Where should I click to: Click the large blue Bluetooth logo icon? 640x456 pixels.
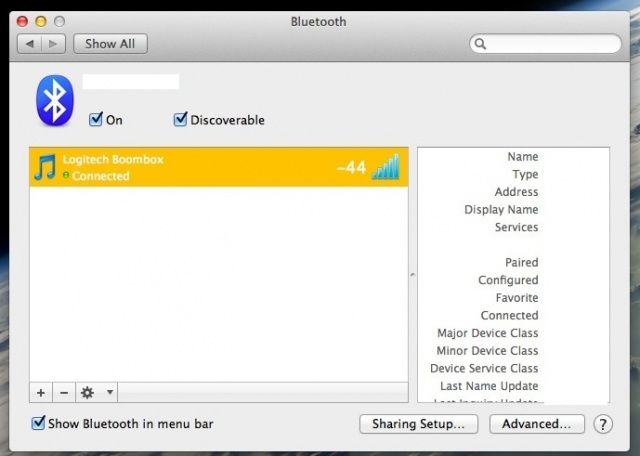pyautogui.click(x=57, y=100)
